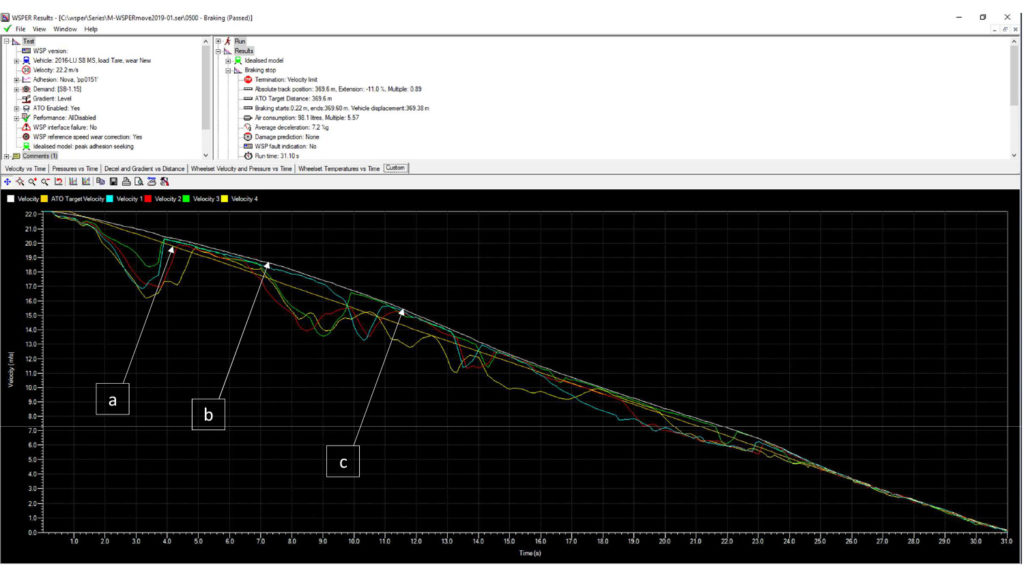1024x577 pixels.
Task: Expand the Vehicle tree node
Action: 16,60
